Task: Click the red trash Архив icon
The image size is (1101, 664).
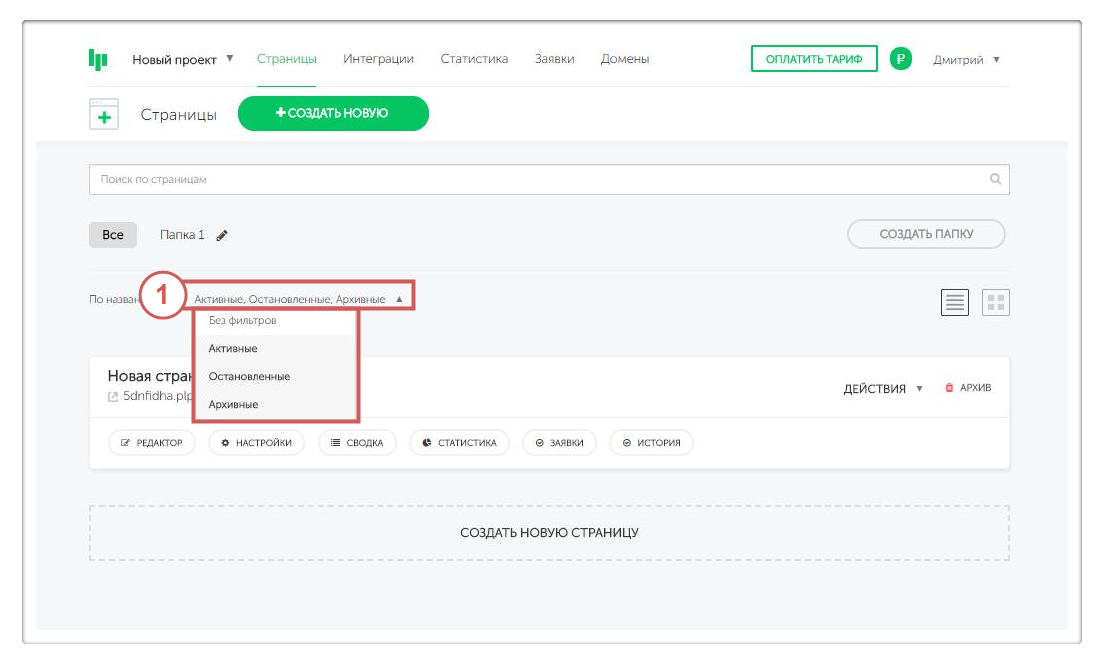Action: (x=949, y=388)
